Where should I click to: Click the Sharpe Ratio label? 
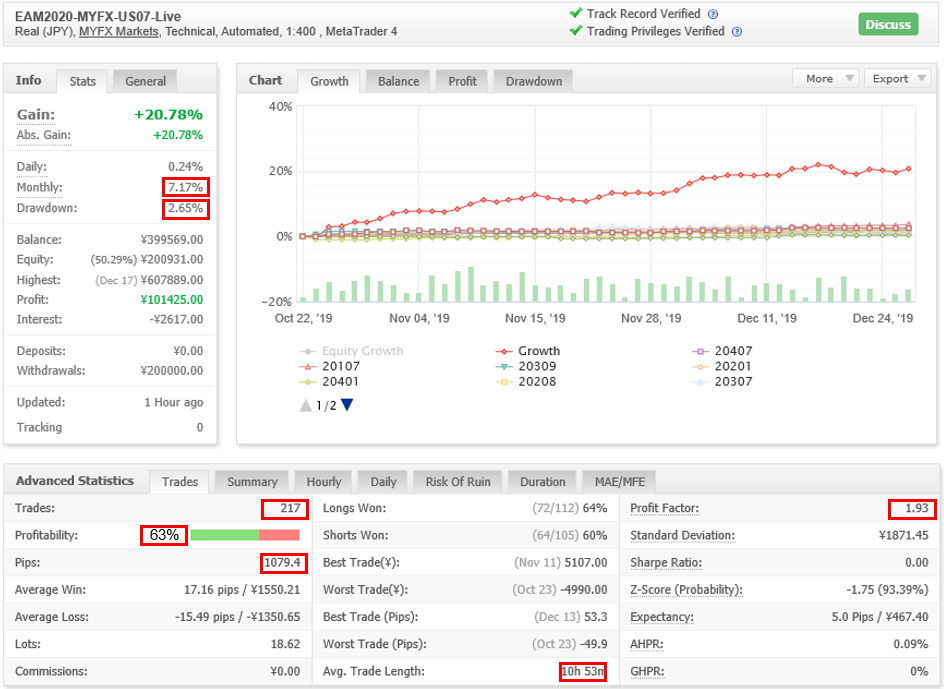[x=666, y=563]
